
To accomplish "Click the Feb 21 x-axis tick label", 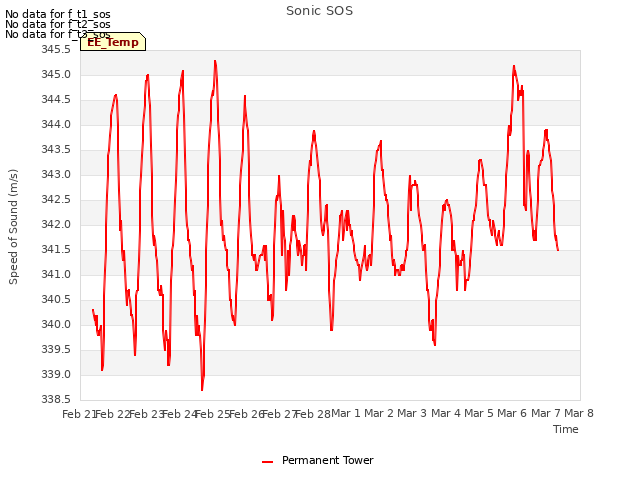I will 79,414.
